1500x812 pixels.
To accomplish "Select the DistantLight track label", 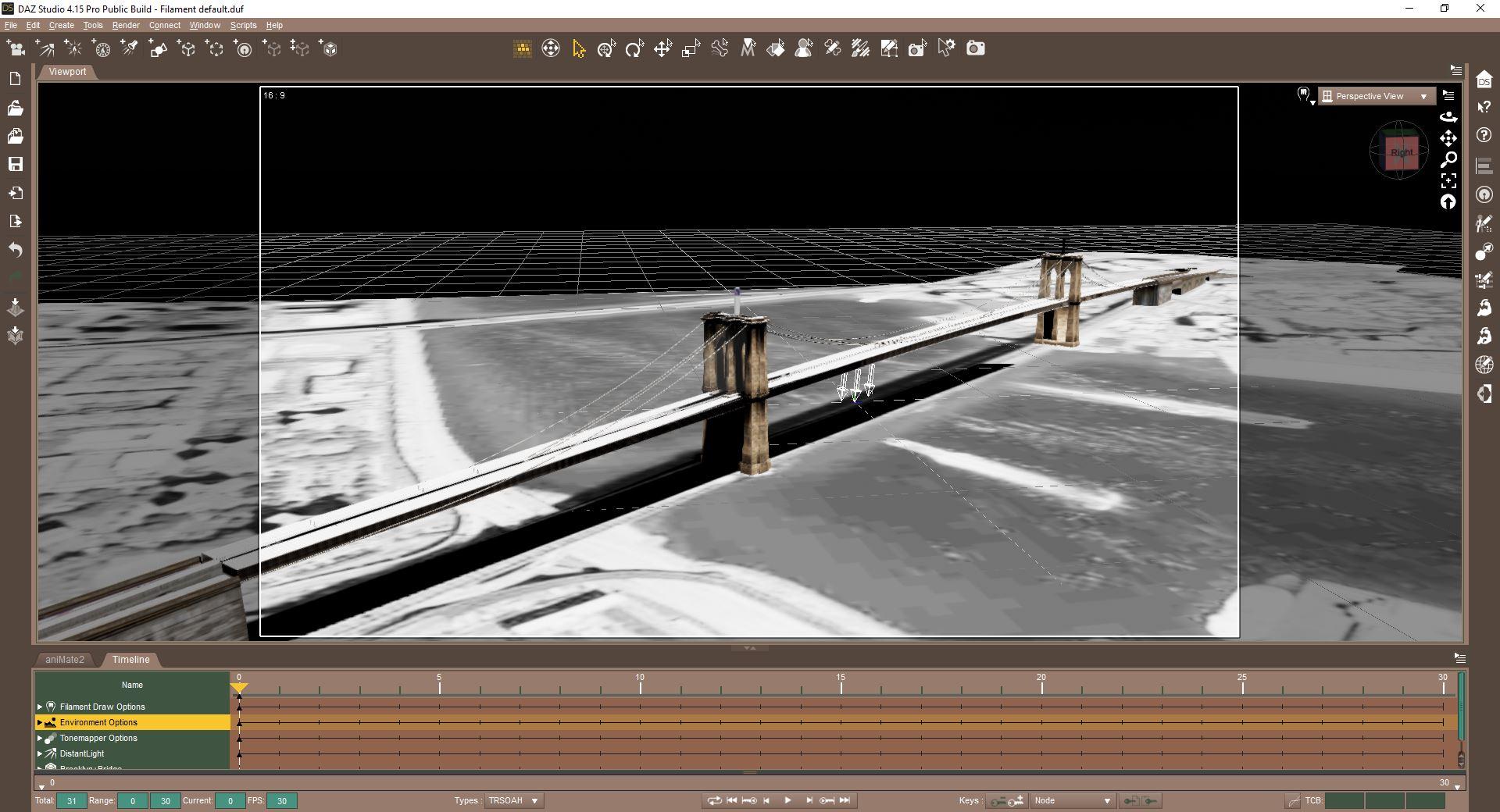I will pos(82,753).
